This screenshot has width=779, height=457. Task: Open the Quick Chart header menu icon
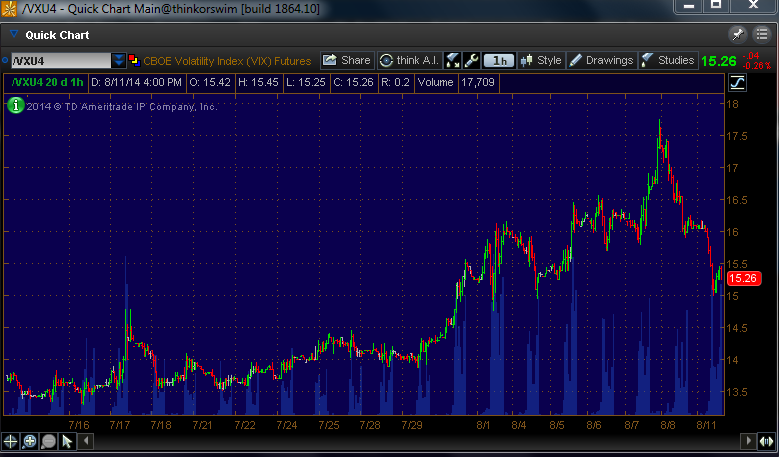[x=761, y=34]
